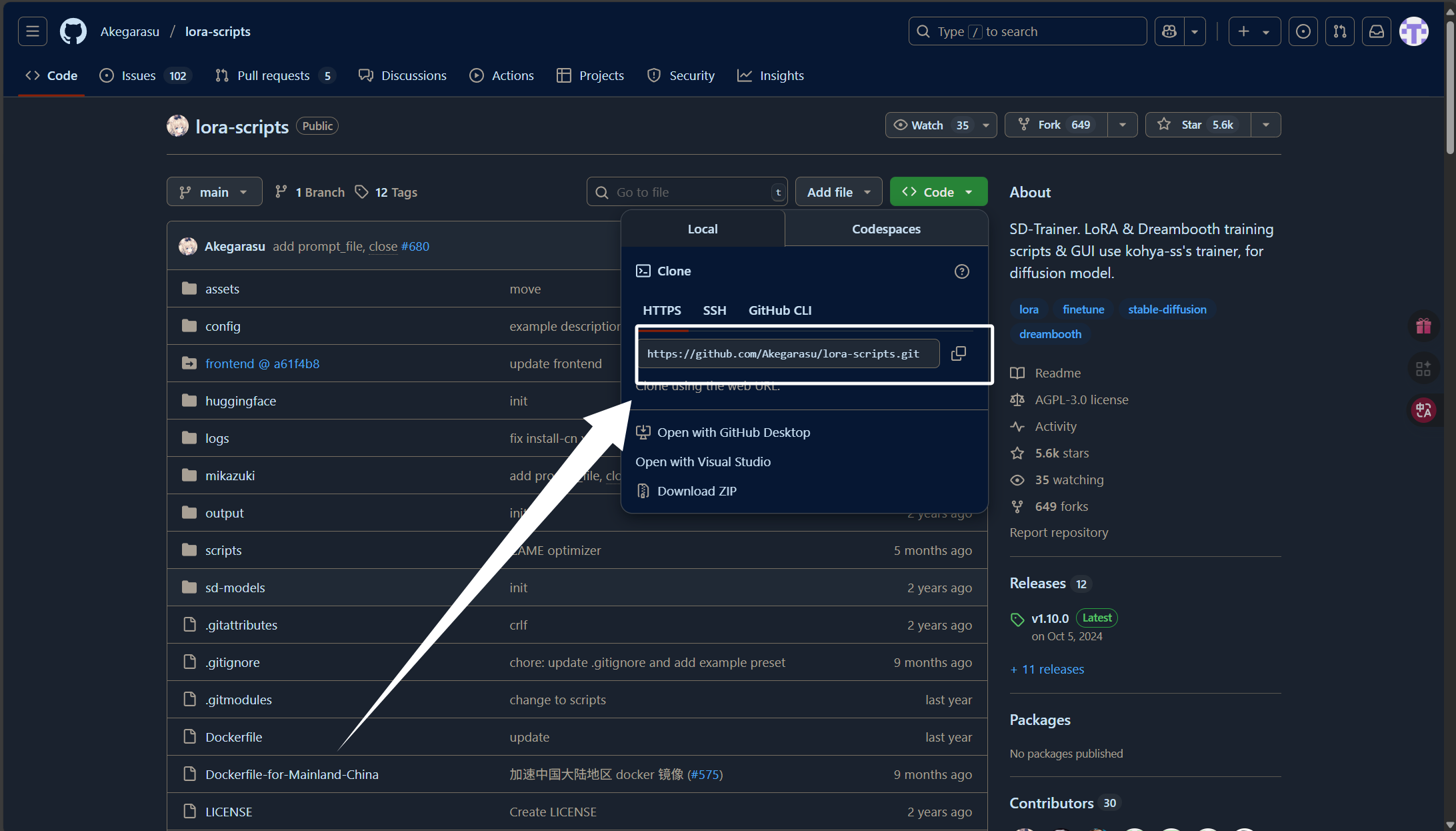Select the HTTPS clone URL field
Image resolution: width=1456 pixels, height=831 pixels.
click(789, 353)
